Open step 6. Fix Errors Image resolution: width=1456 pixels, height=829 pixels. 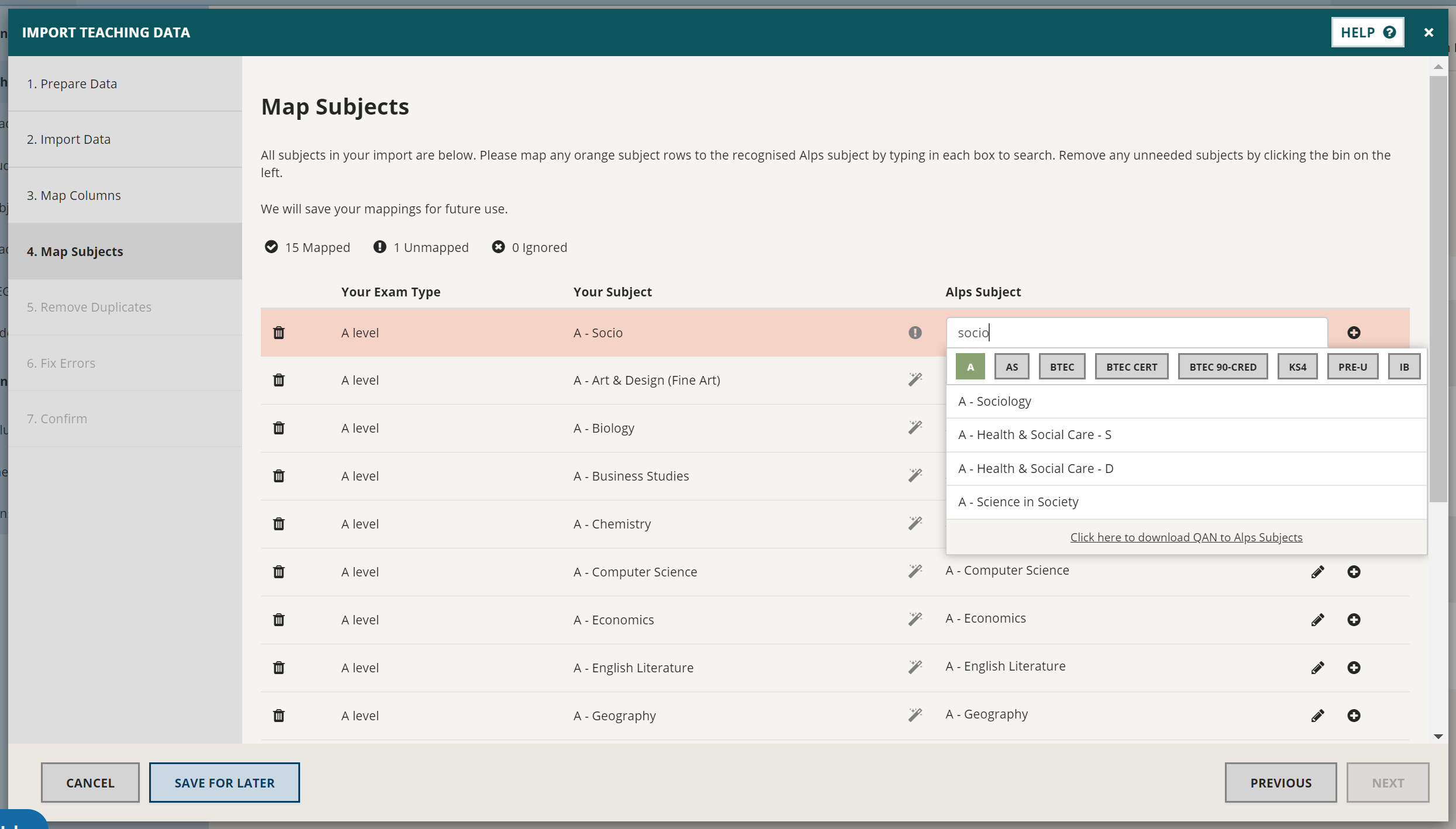[x=125, y=363]
